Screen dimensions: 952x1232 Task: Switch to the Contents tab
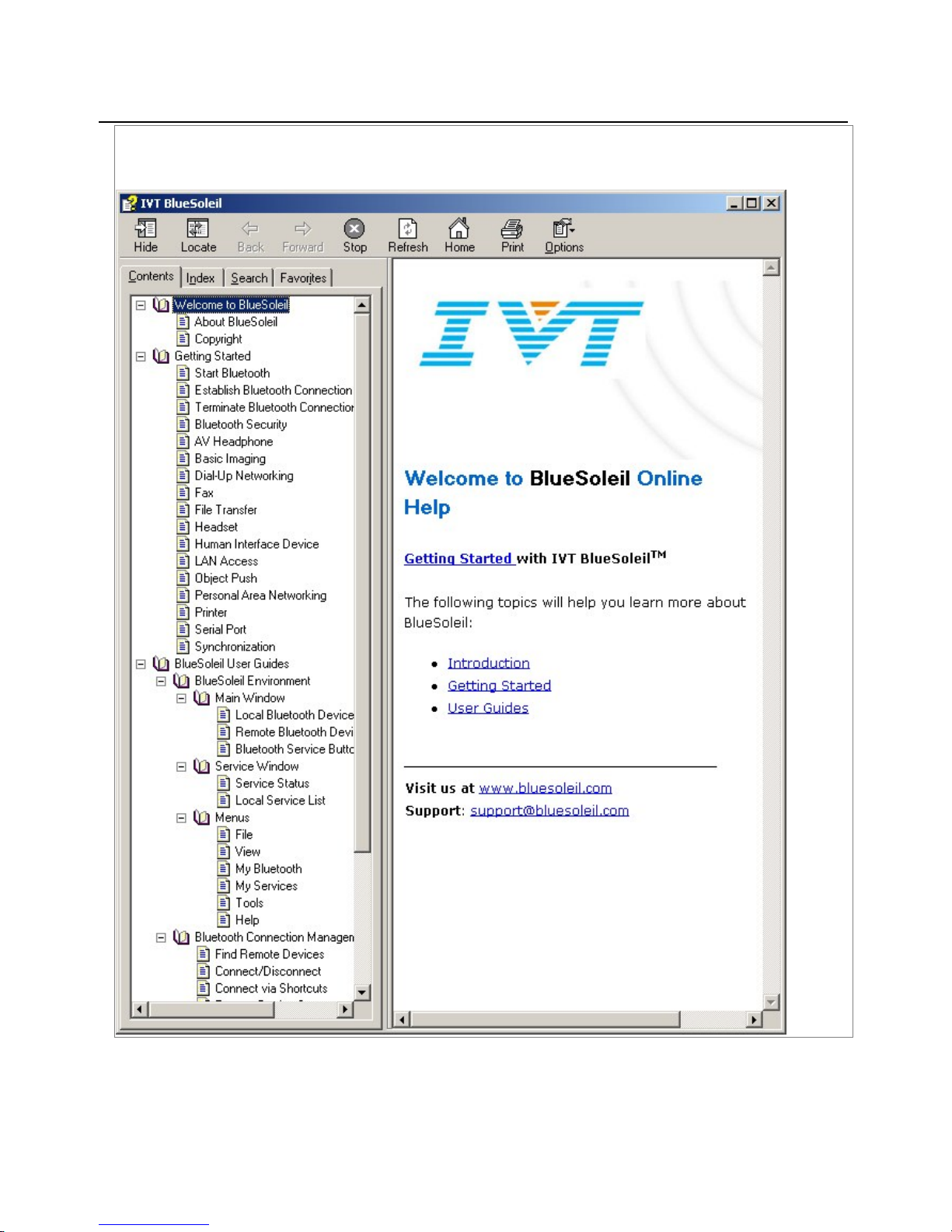151,277
